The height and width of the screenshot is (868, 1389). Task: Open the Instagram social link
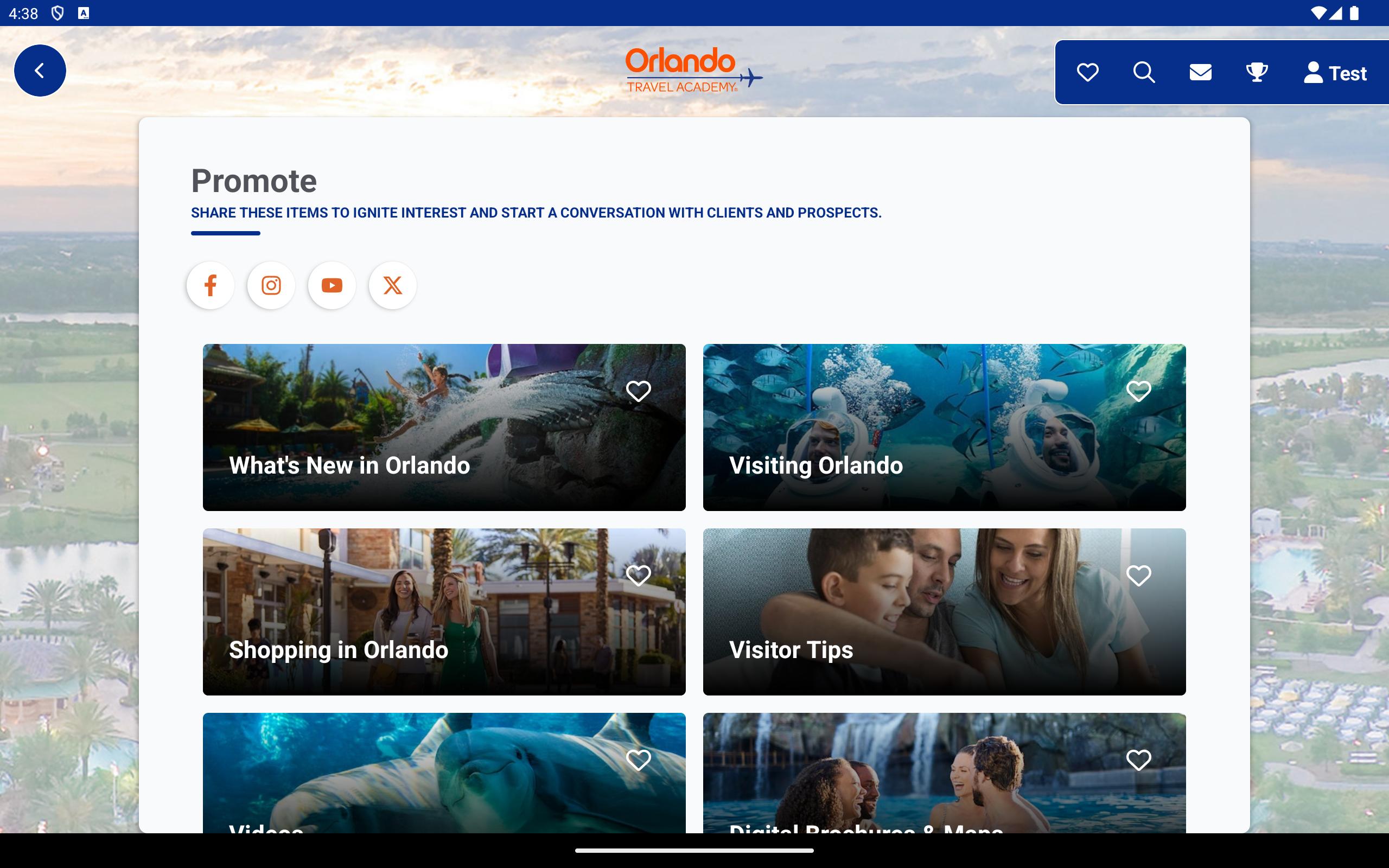tap(271, 285)
